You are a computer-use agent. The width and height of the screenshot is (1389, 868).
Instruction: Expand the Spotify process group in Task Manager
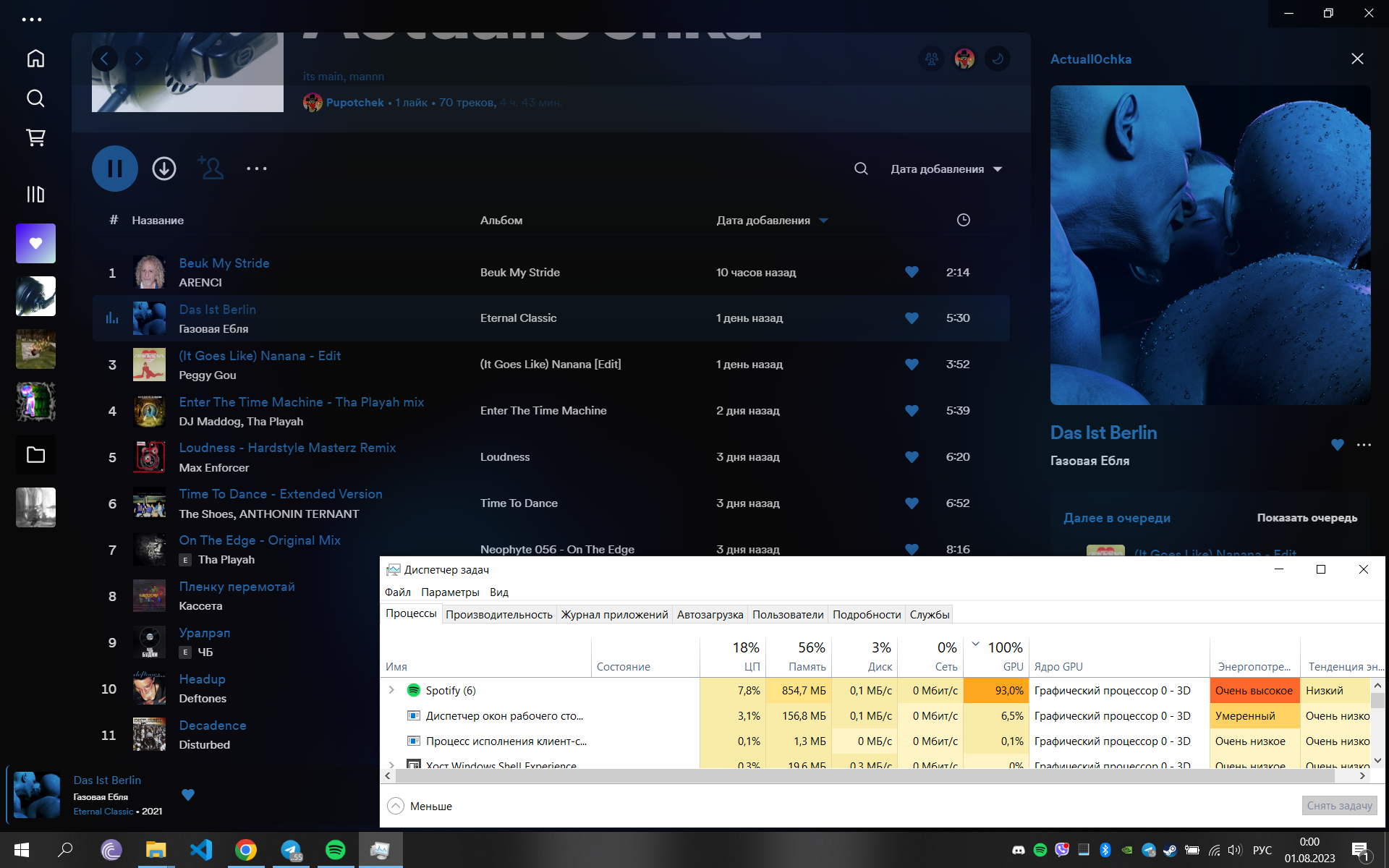coord(391,690)
